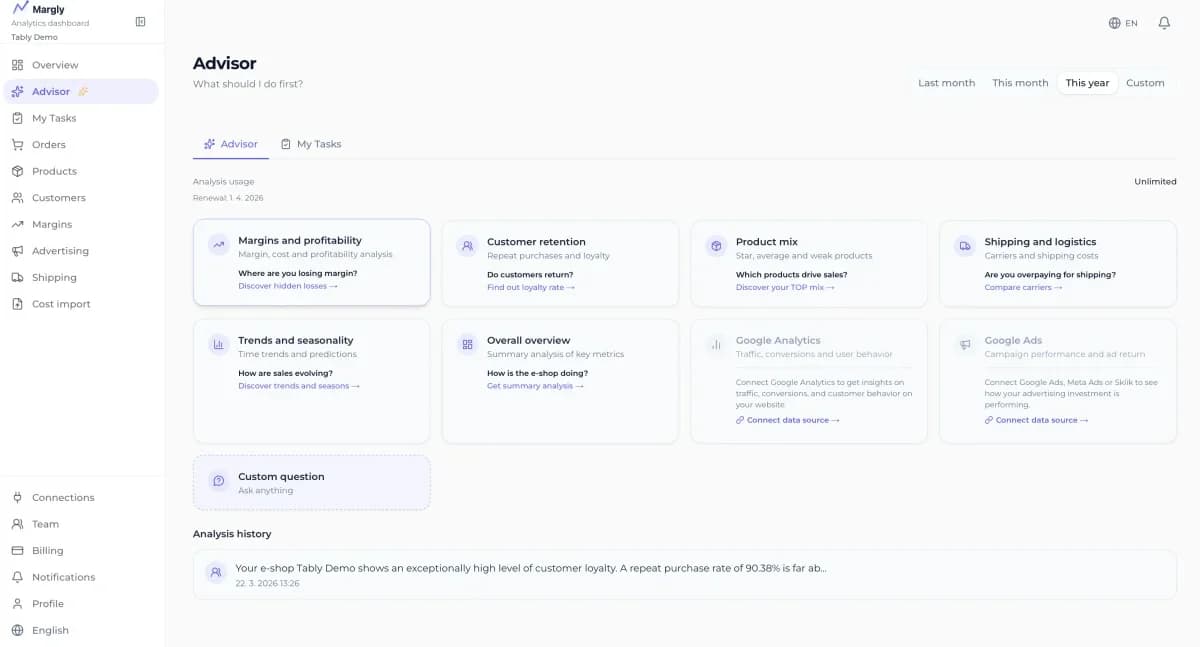Screen dimensions: 1200x647
Task: Open Team settings from the sidebar
Action: (x=18, y=523)
